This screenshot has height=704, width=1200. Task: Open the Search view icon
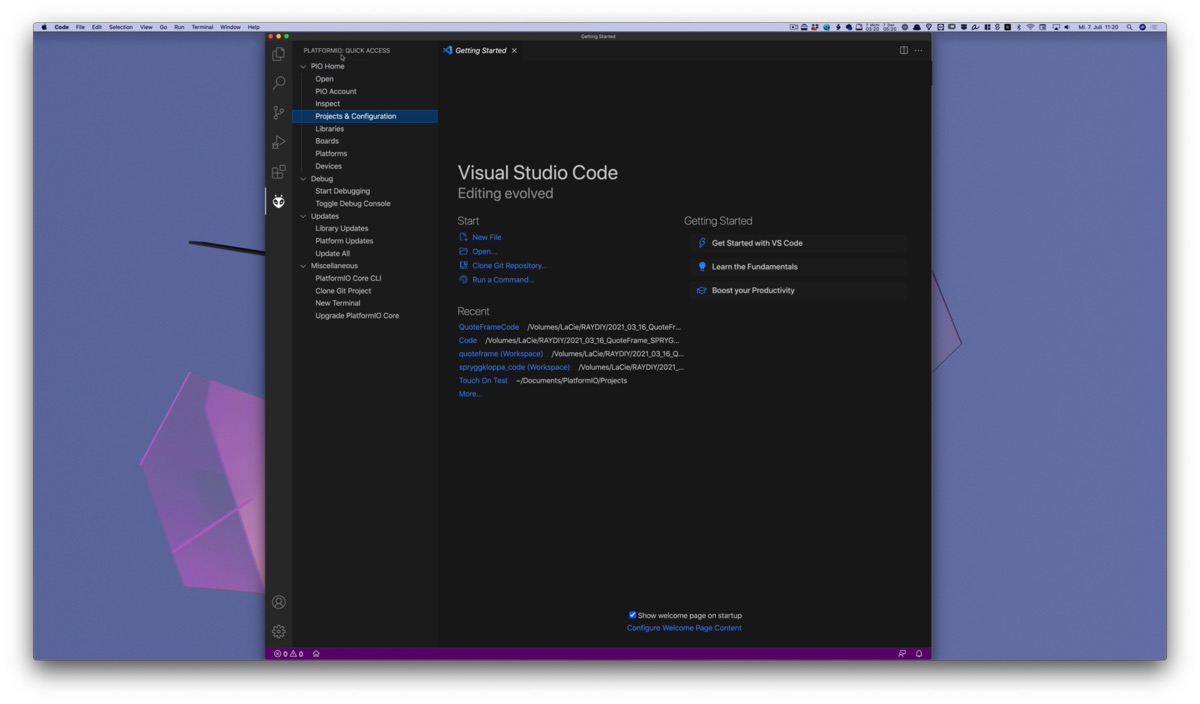click(x=279, y=83)
